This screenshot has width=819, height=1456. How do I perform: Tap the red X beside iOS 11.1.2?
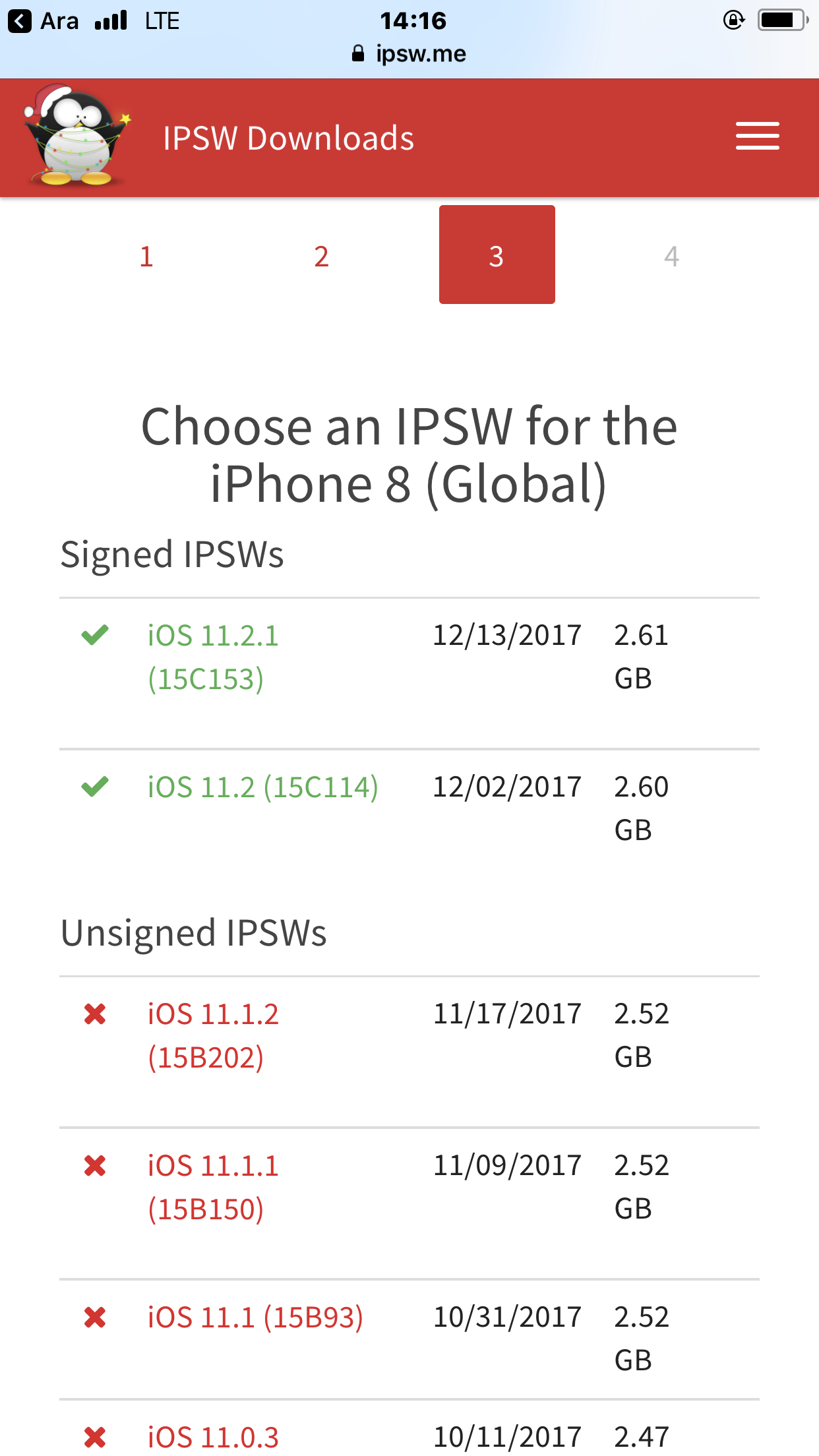click(x=95, y=1014)
